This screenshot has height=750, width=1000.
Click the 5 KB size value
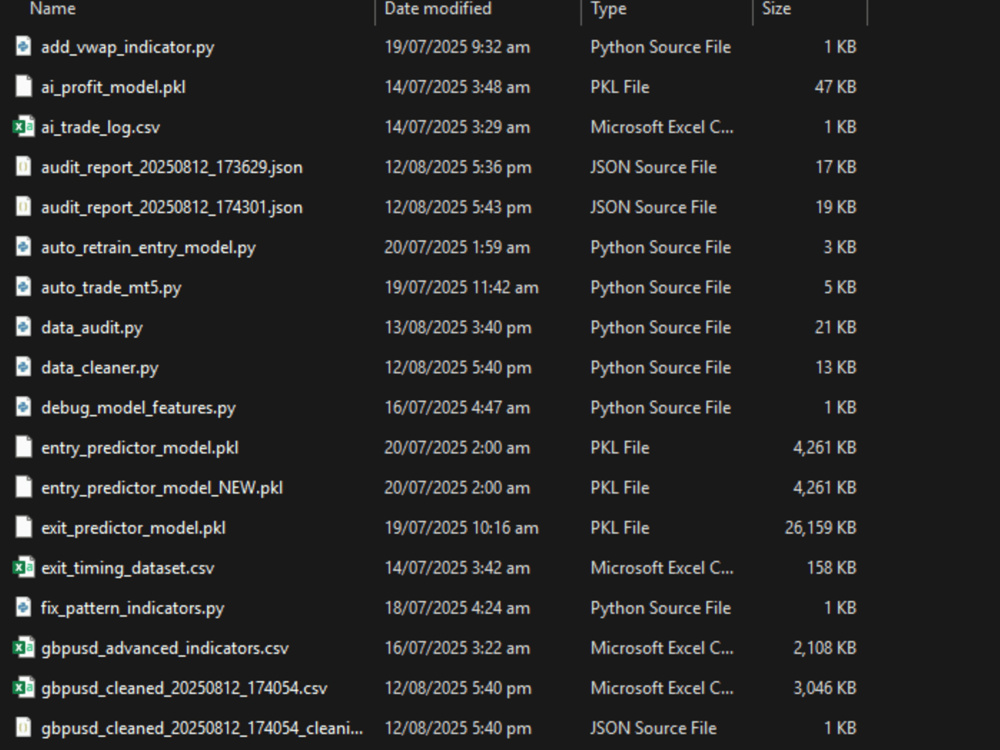click(840, 288)
